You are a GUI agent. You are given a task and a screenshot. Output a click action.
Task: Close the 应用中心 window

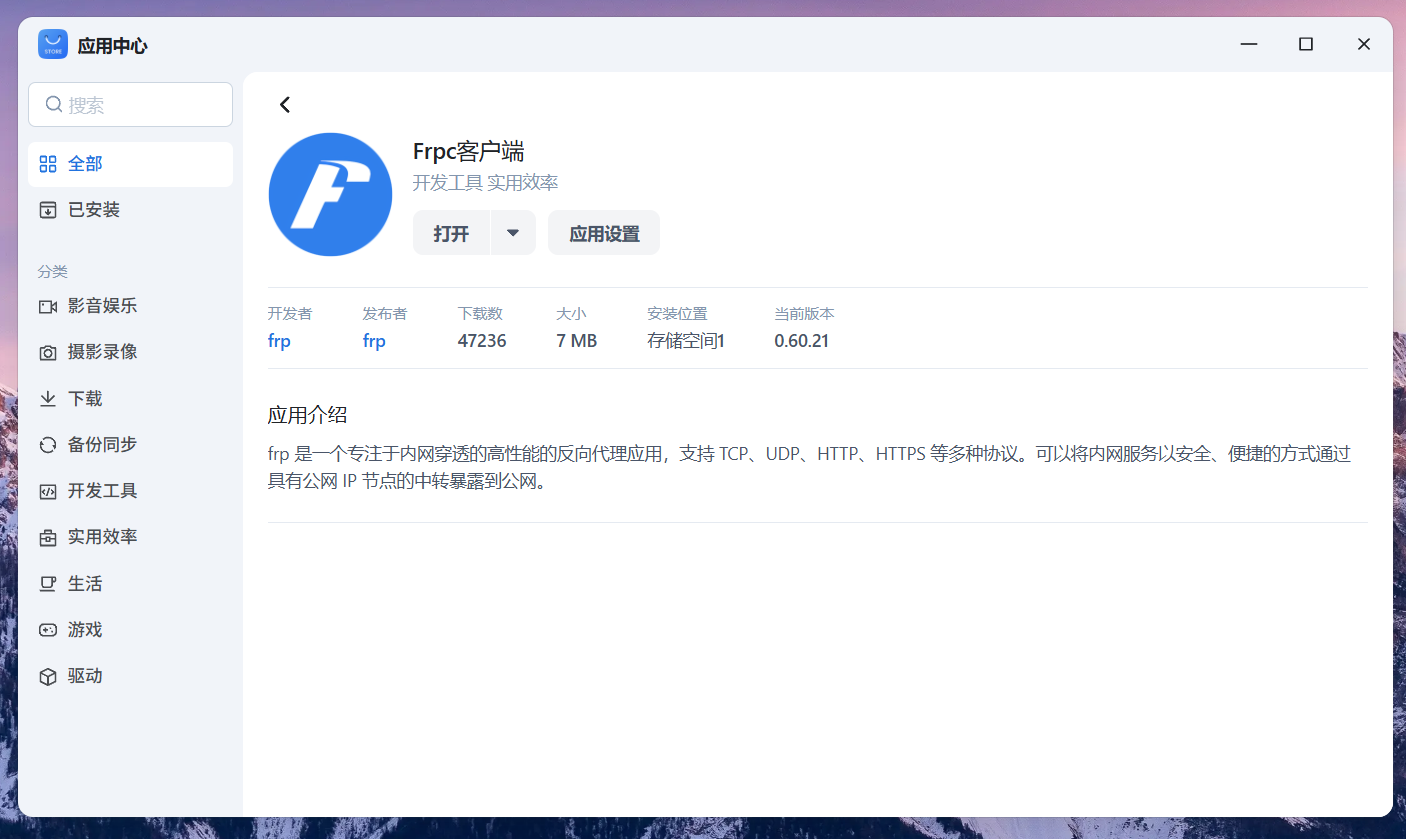[x=1363, y=44]
